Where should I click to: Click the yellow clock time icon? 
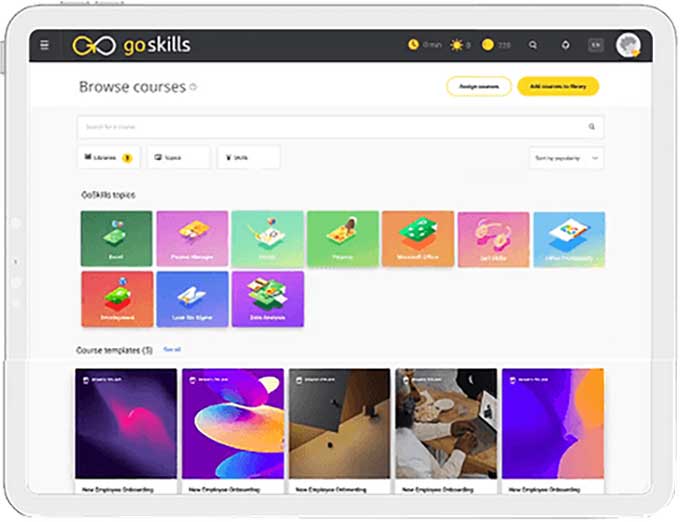pyautogui.click(x=413, y=44)
